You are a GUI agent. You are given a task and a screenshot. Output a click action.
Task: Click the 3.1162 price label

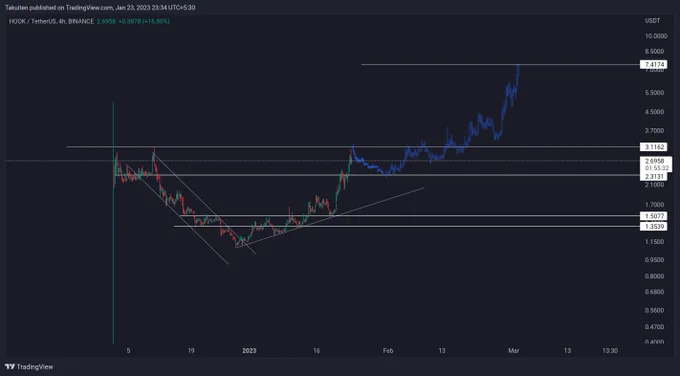tap(654, 147)
